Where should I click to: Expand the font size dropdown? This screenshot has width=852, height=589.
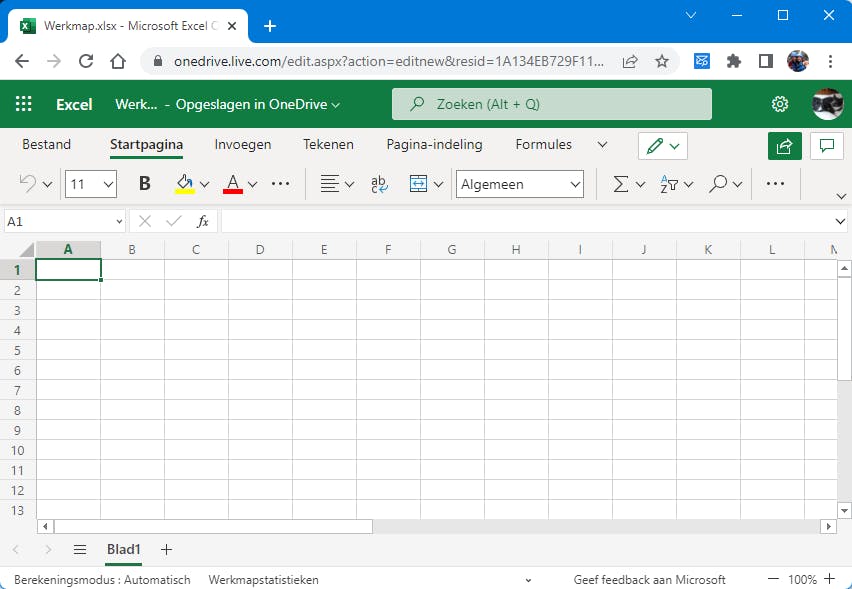(108, 184)
